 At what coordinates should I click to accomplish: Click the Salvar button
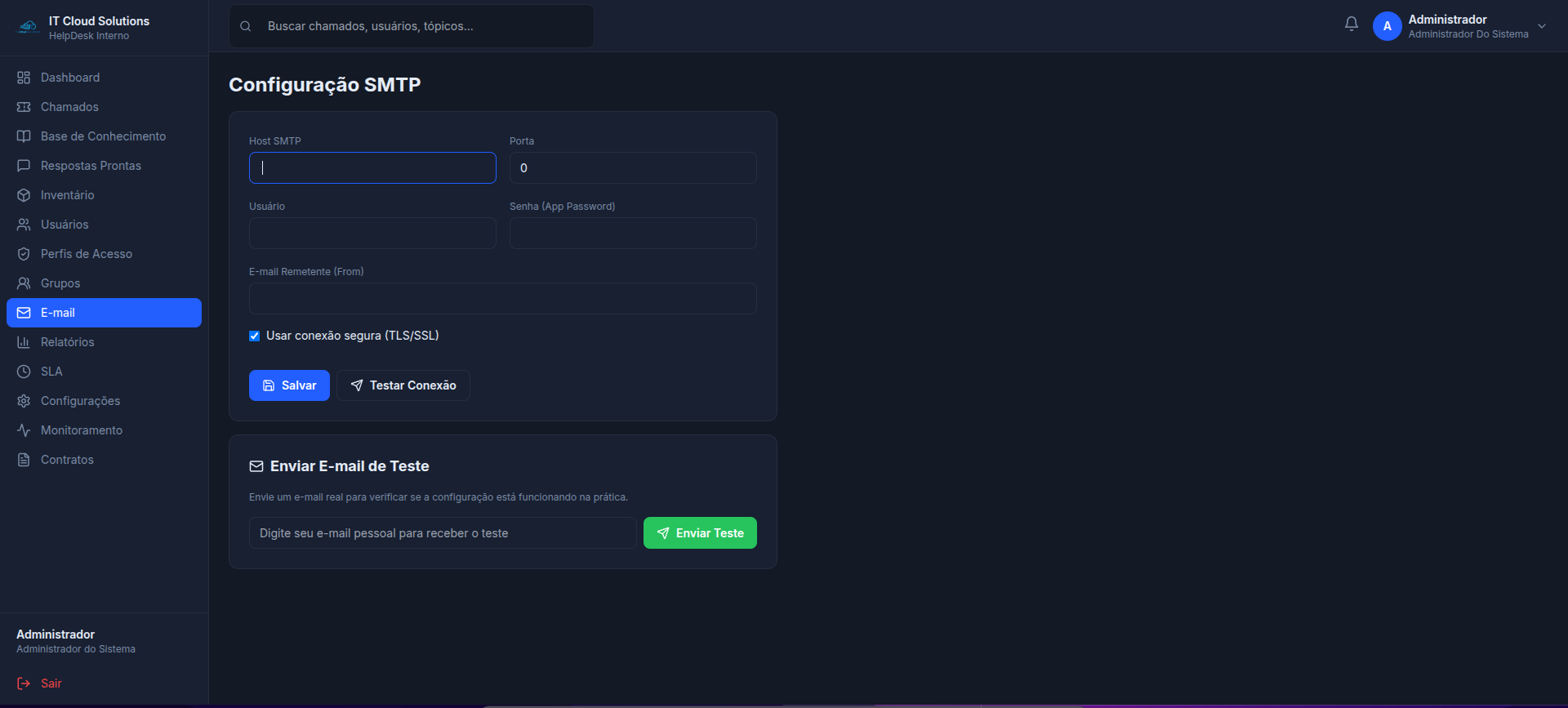(289, 385)
